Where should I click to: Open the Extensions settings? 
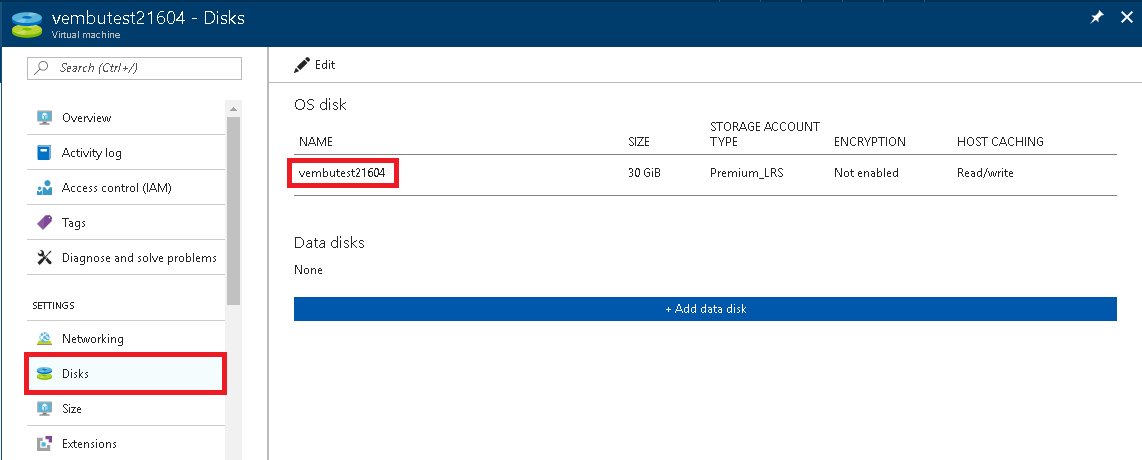pos(126,443)
